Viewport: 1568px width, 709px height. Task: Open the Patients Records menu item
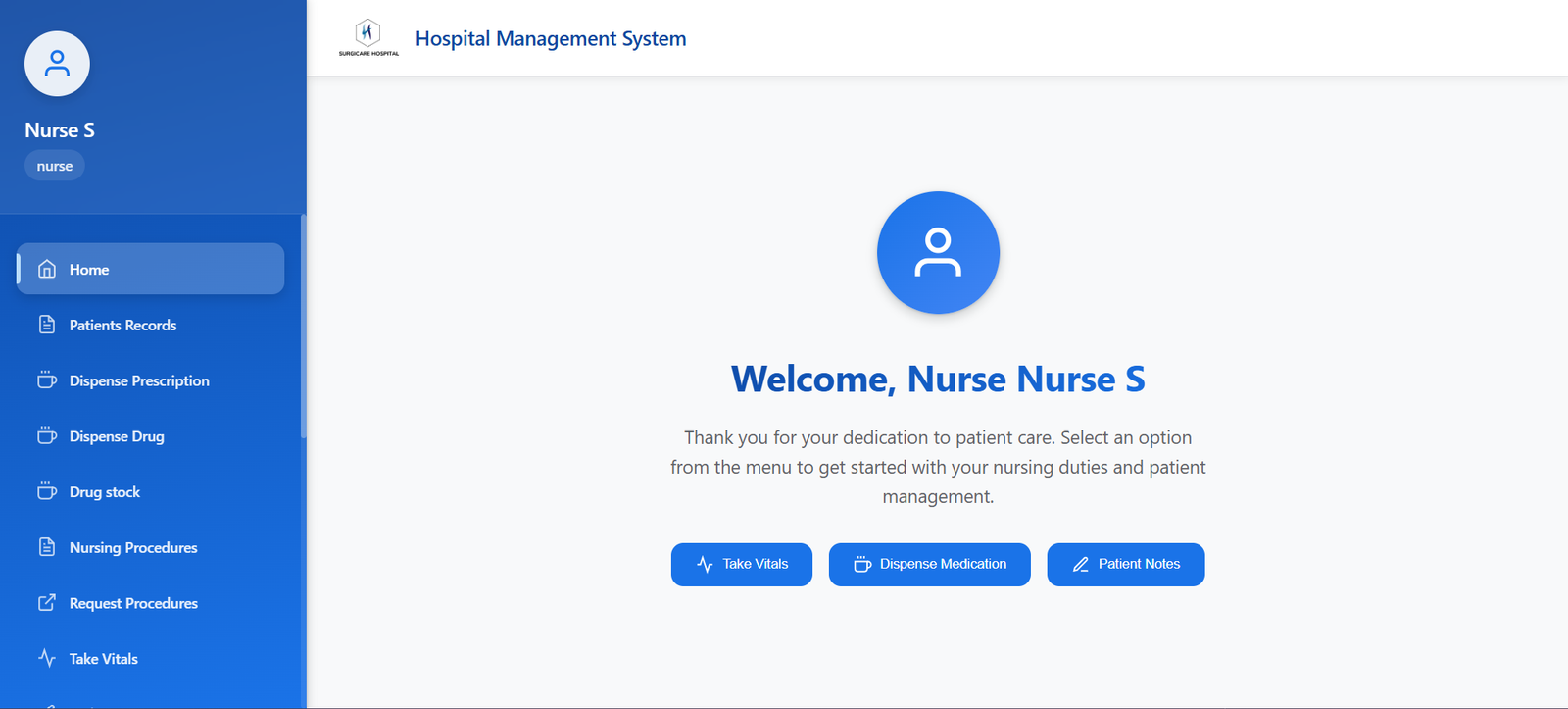122,326
